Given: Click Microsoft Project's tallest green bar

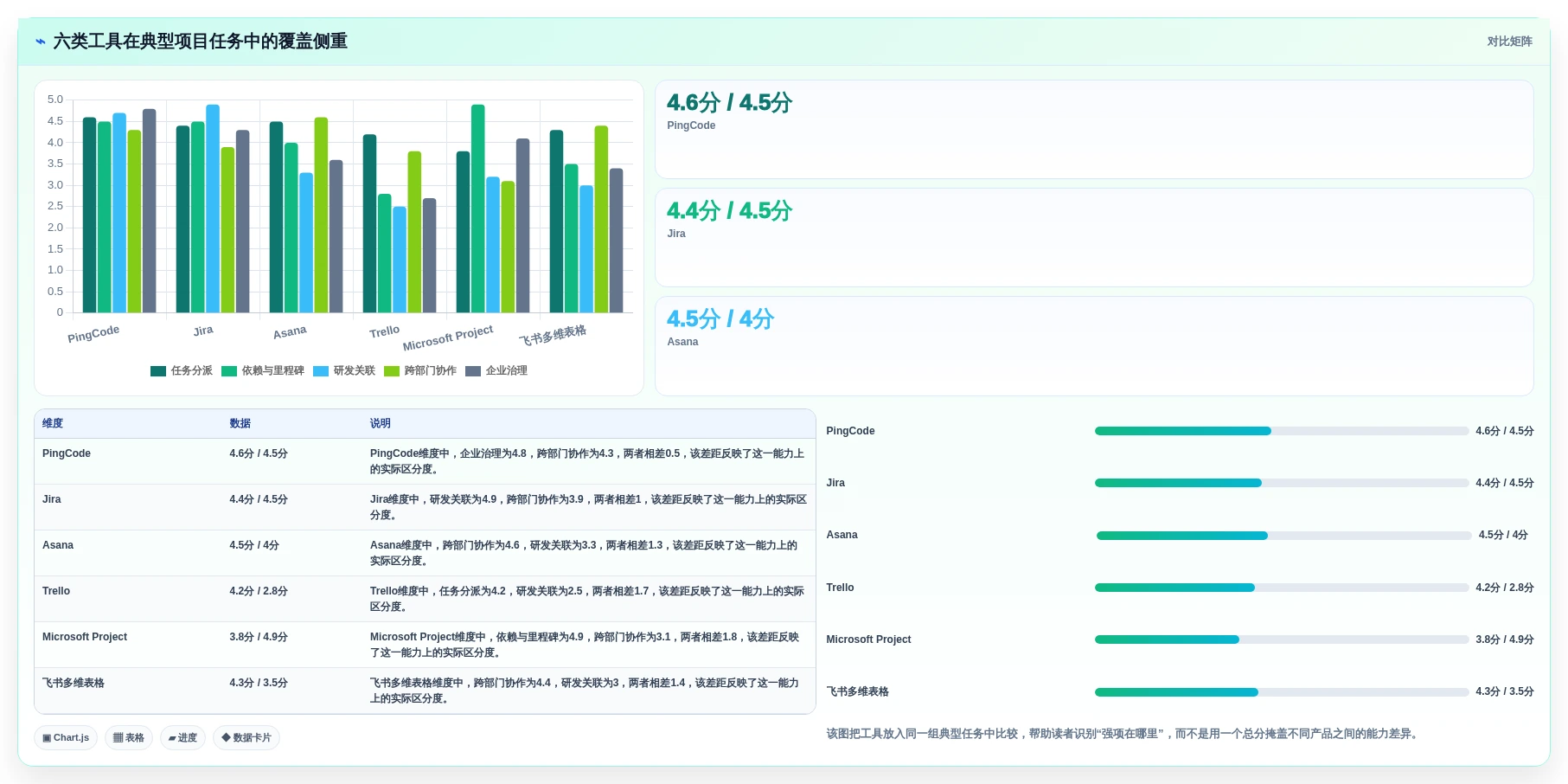Looking at the screenshot, I should [478, 209].
